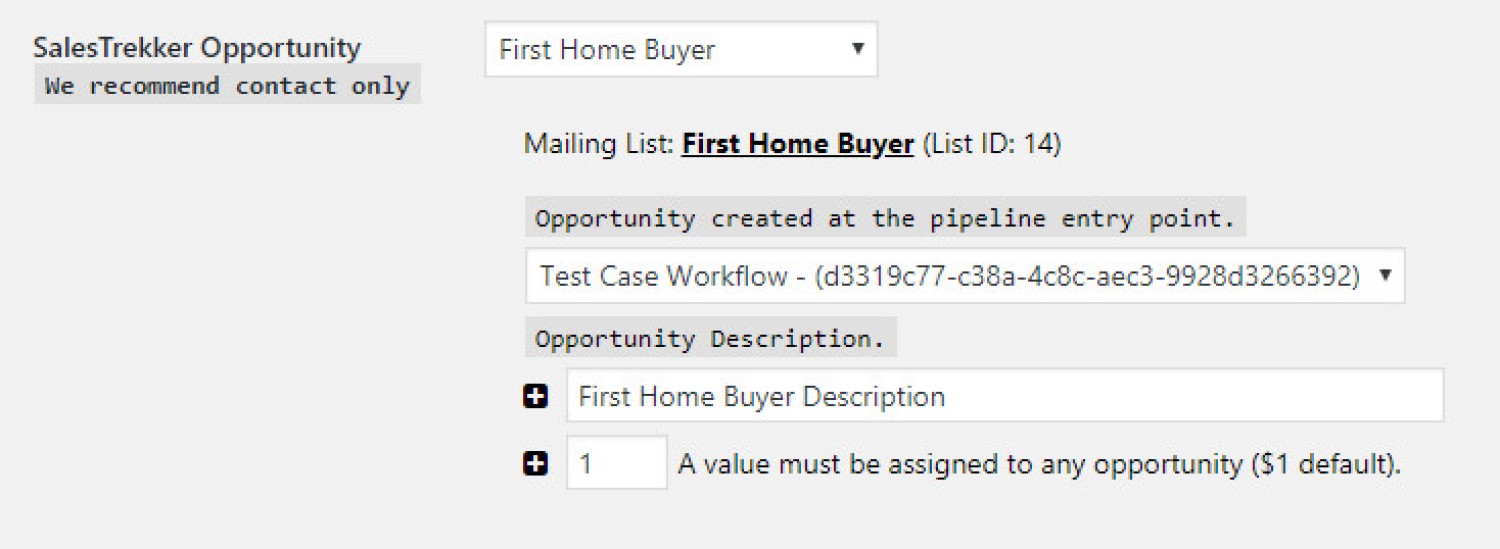Screen dimensions: 1500x549
Task: Click the word 'Description' inside the description input
Action: [x=874, y=396]
